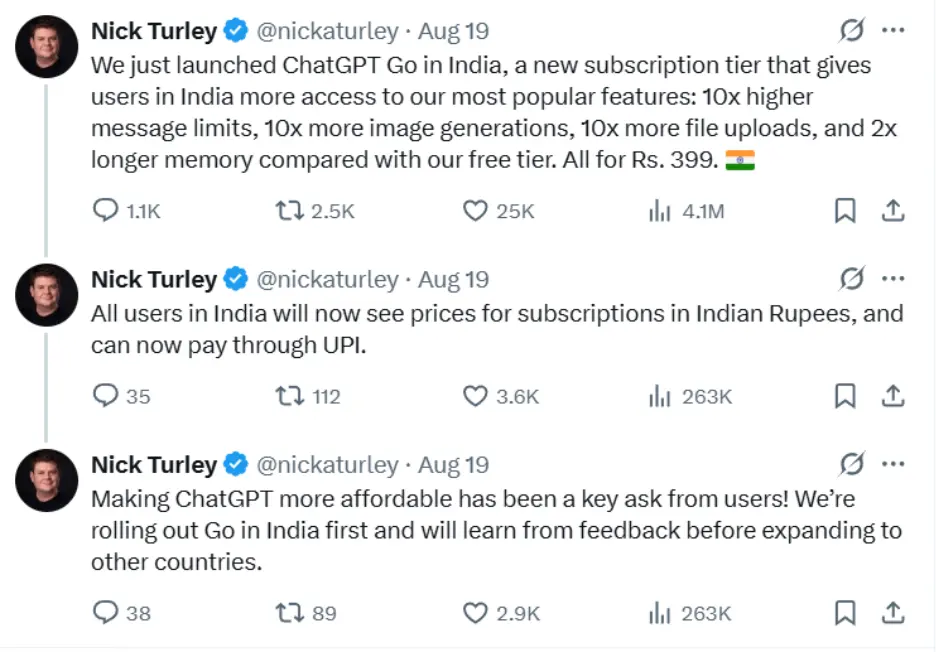
Task: Reply to the ChatGPT Go launch tweet
Action: (x=106, y=210)
